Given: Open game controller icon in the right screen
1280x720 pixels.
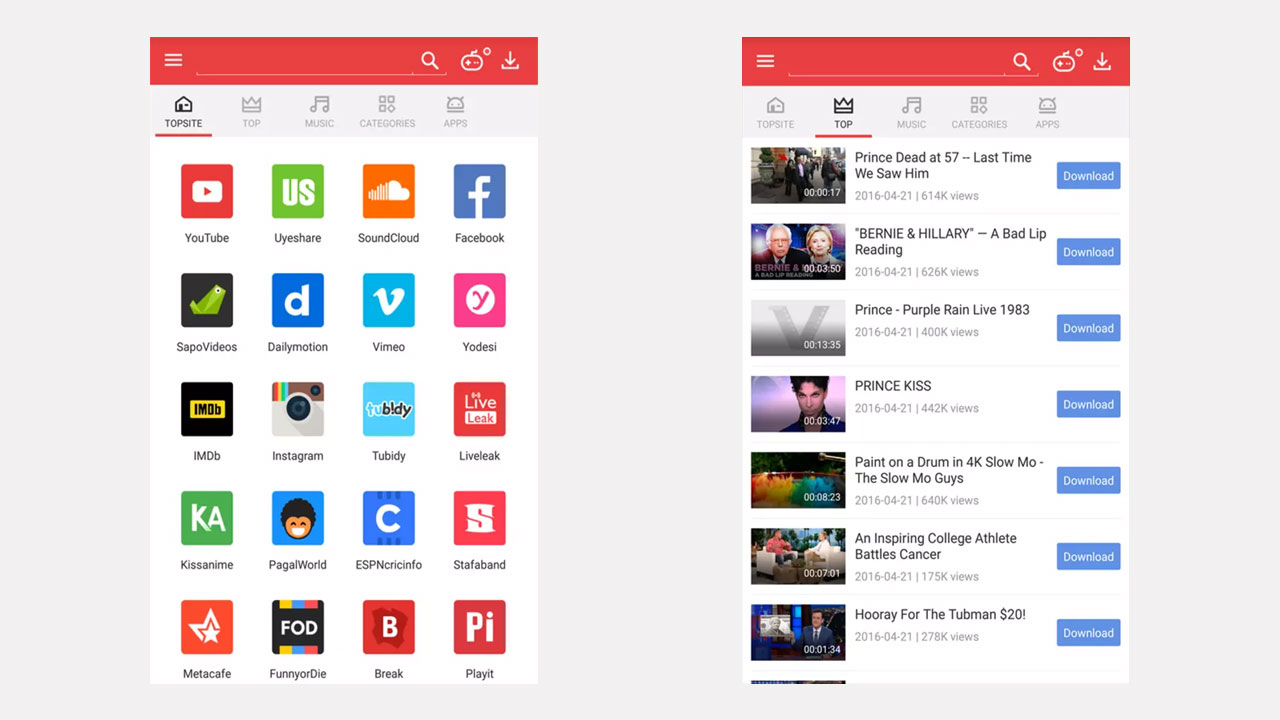Looking at the screenshot, I should [x=1066, y=61].
